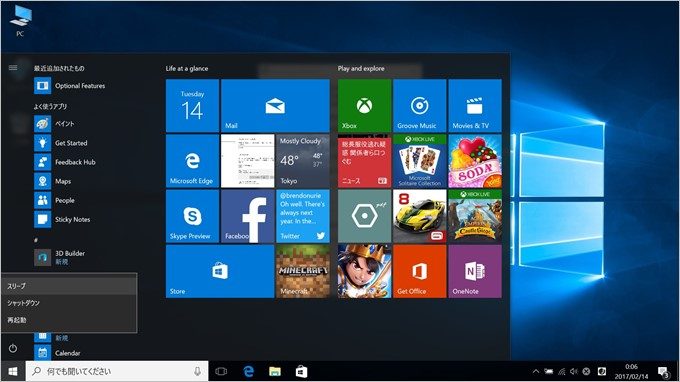The width and height of the screenshot is (680, 382).
Task: Click the Power button in Start menu
Action: 13,348
